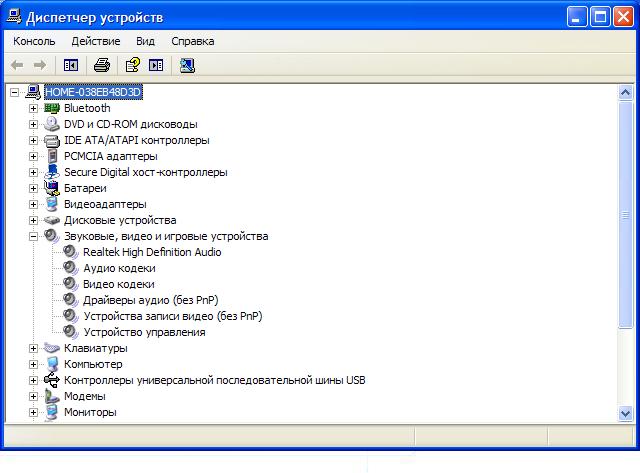Collapse Звуковые, видео и игровые устройства node

point(33,236)
